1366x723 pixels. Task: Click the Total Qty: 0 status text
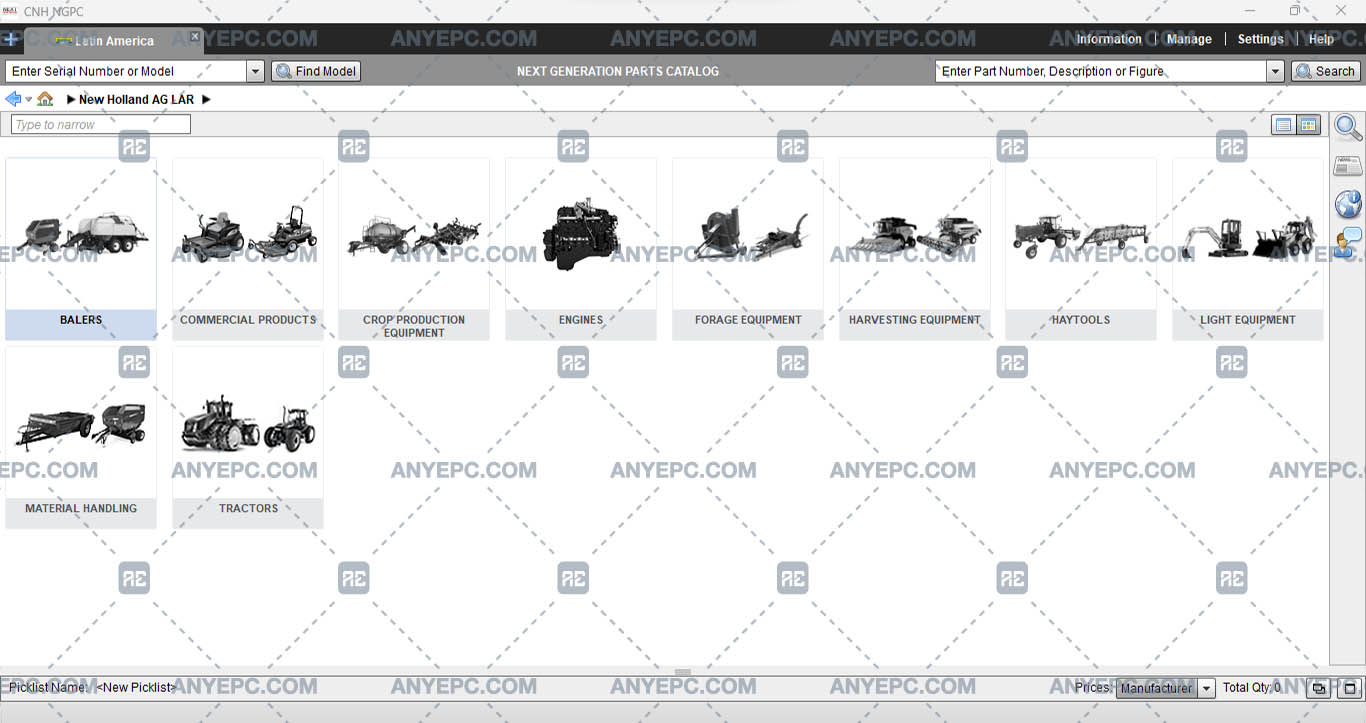pyautogui.click(x=1252, y=687)
